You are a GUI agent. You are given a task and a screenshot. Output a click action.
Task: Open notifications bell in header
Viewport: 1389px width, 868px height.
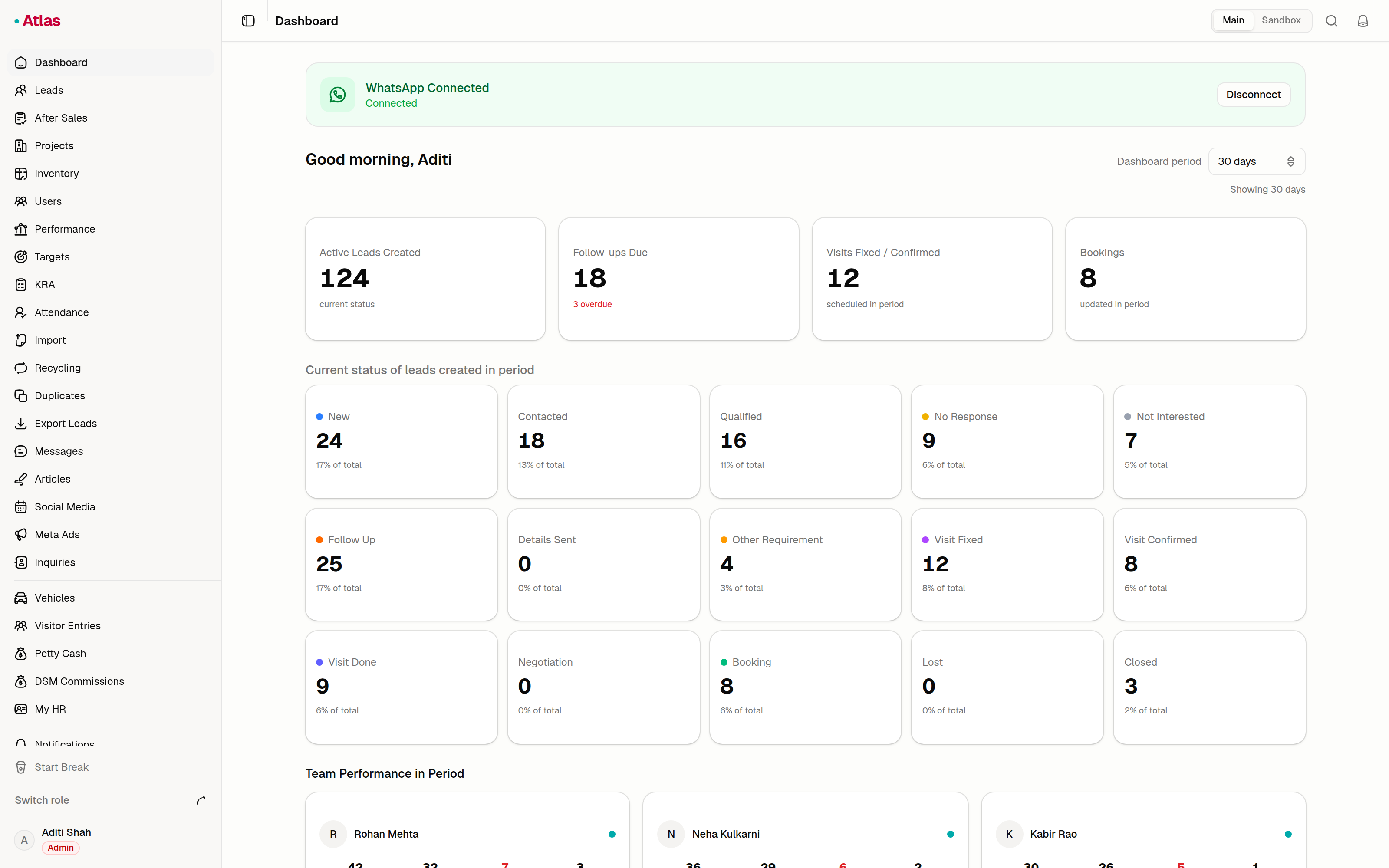click(1363, 21)
